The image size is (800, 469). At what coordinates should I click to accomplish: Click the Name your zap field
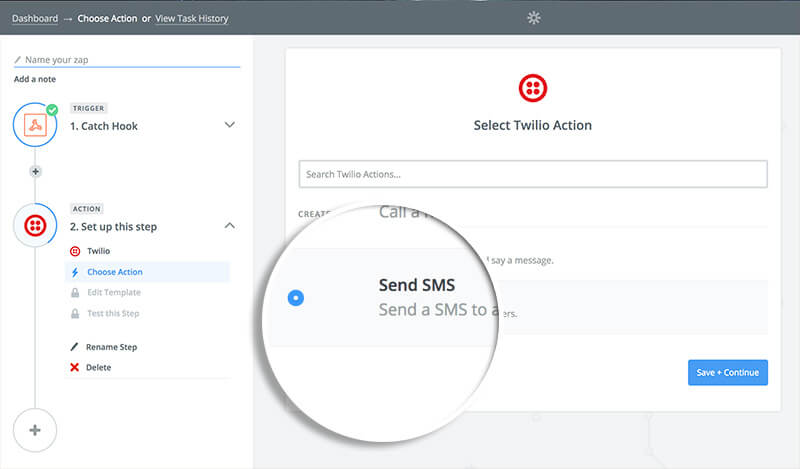pos(127,60)
